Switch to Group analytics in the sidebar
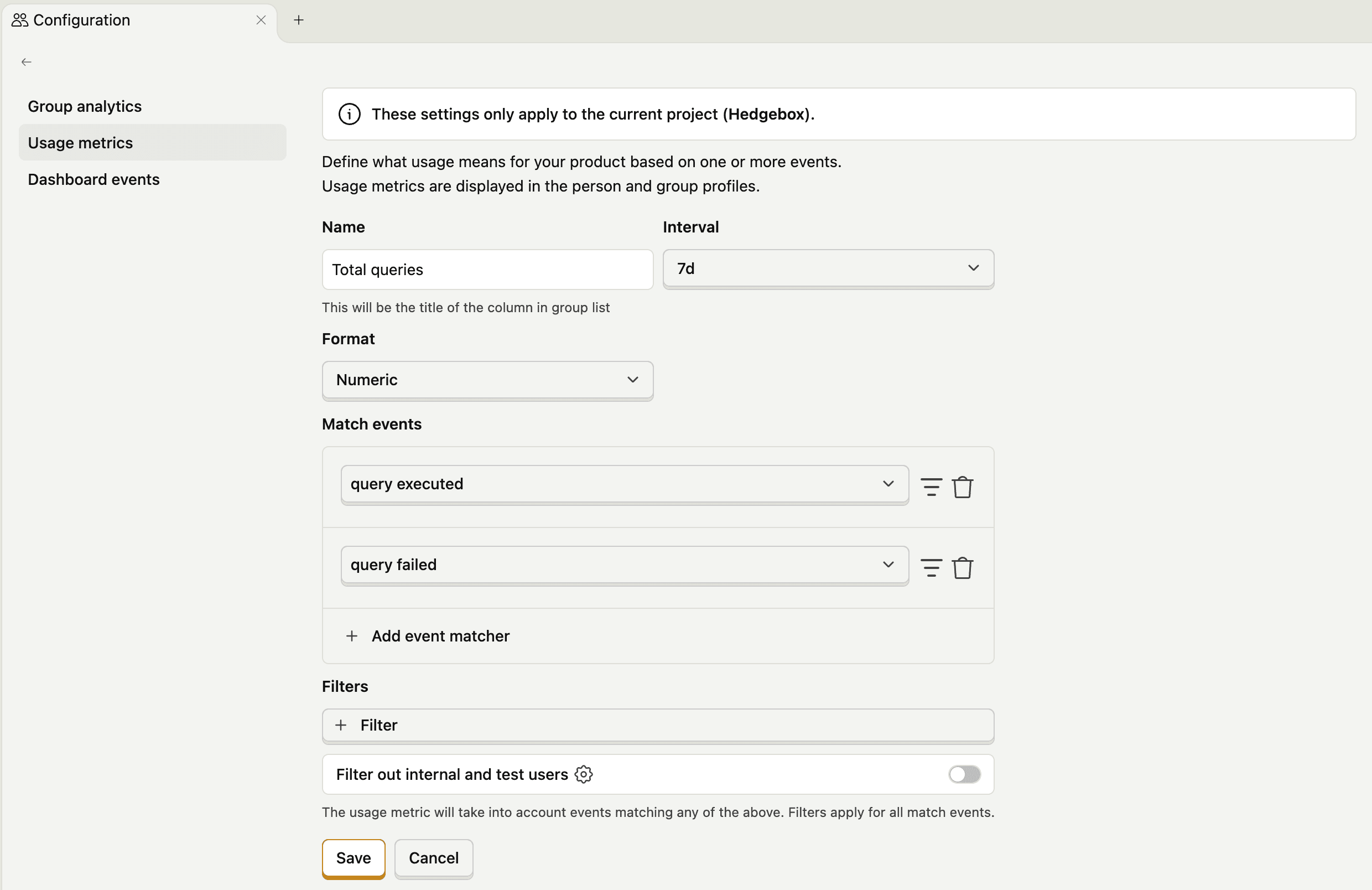Viewport: 1372px width, 890px height. (84, 106)
